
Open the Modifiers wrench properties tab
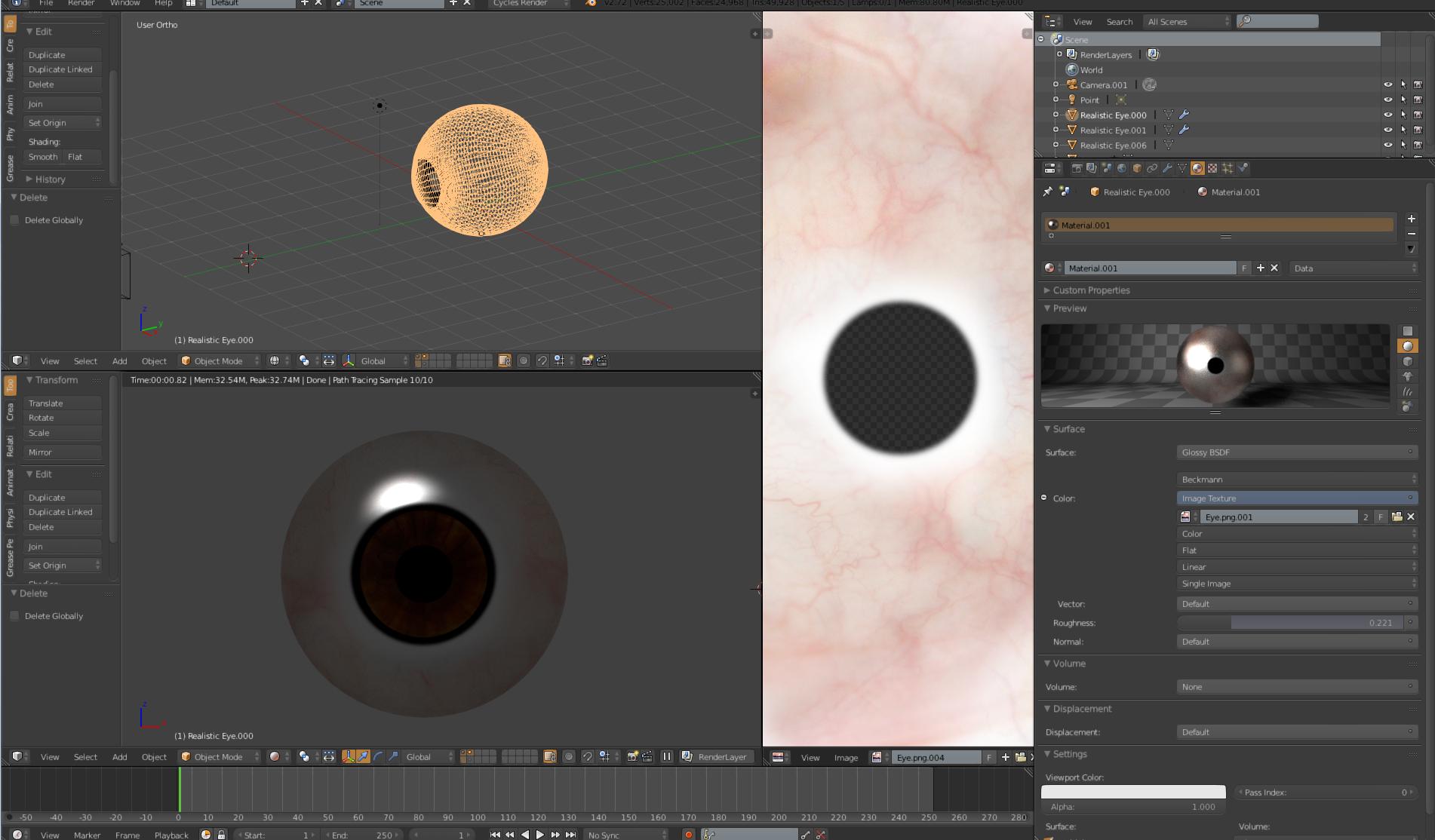(1167, 168)
